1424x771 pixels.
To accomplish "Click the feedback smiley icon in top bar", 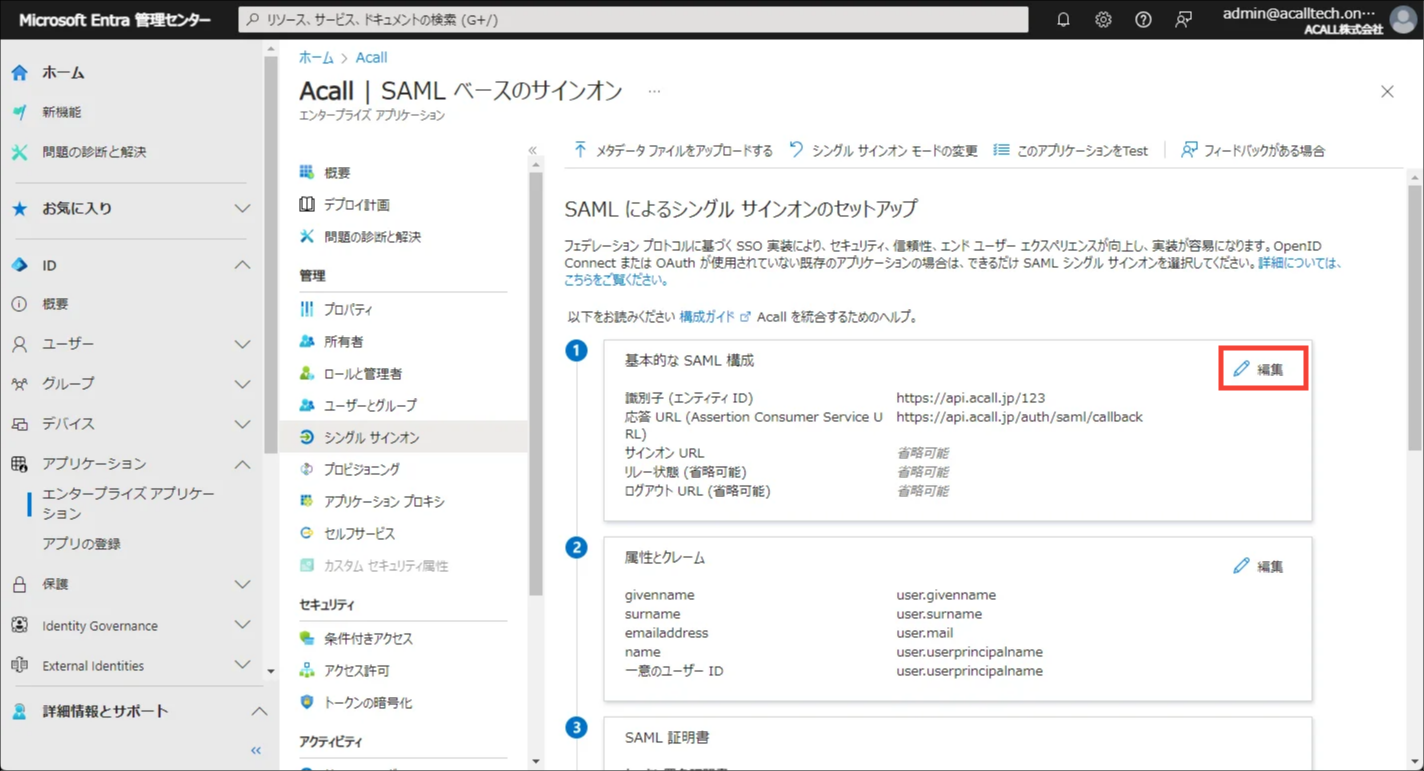I will [1183, 19].
